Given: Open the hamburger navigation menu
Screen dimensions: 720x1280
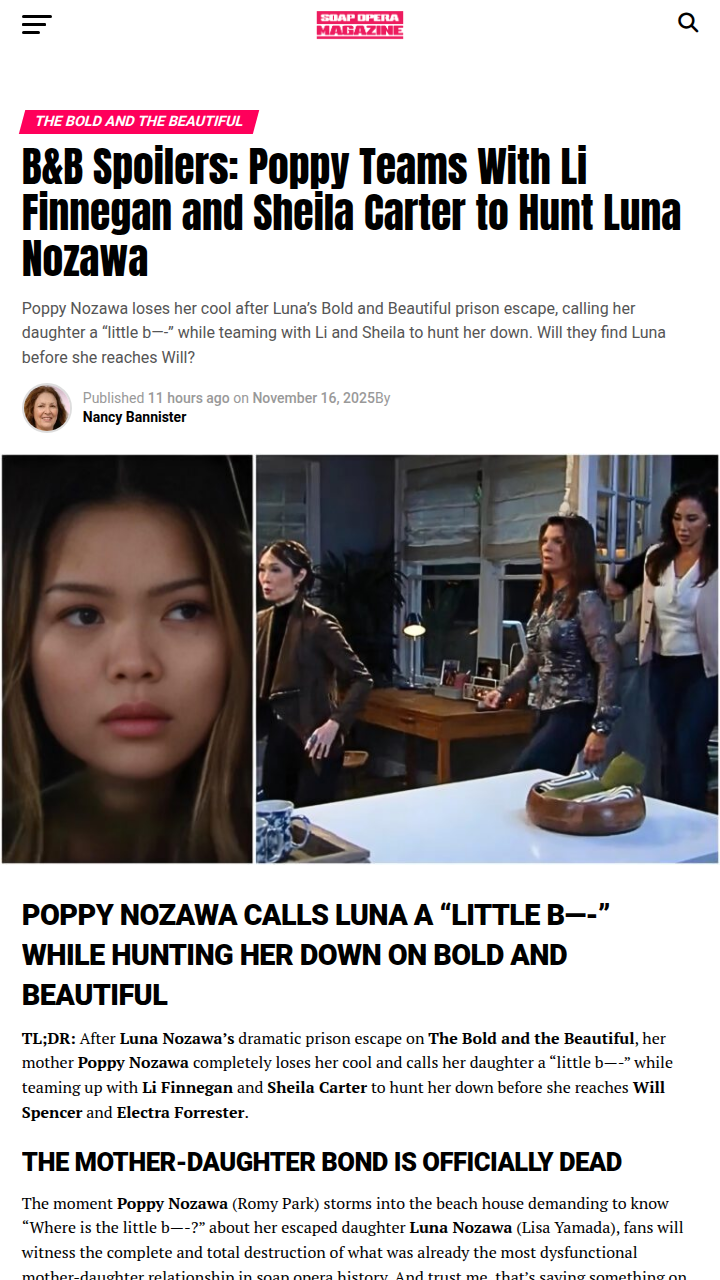Looking at the screenshot, I should (36, 24).
